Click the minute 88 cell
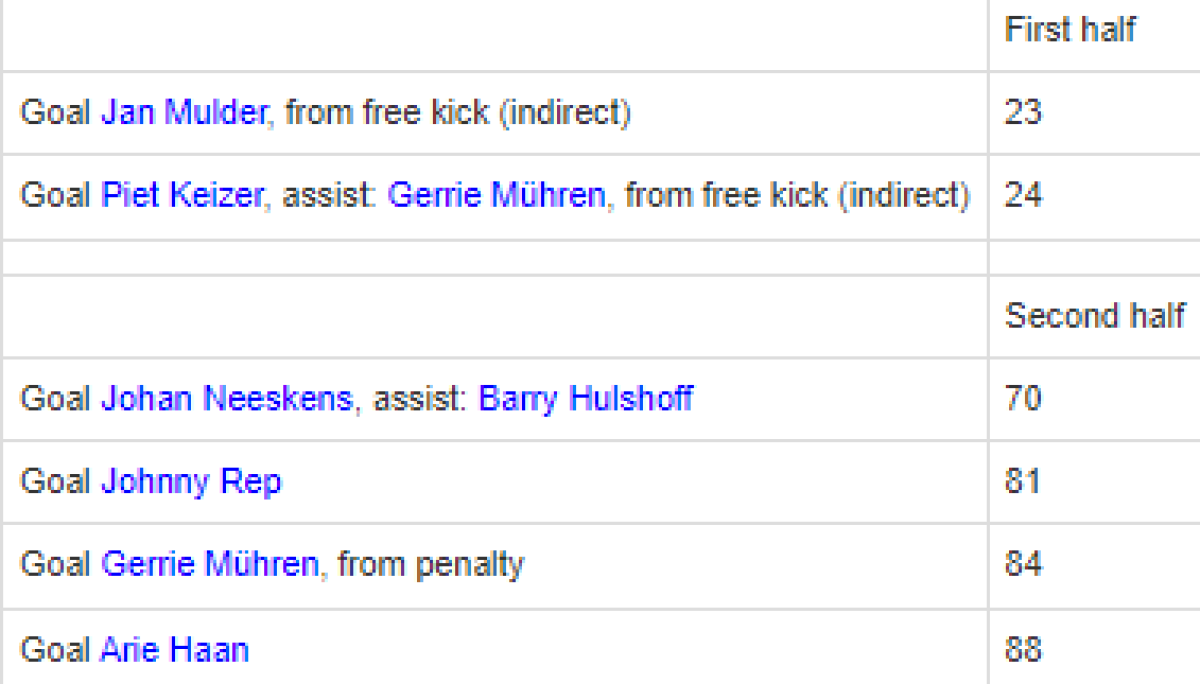 point(1023,651)
